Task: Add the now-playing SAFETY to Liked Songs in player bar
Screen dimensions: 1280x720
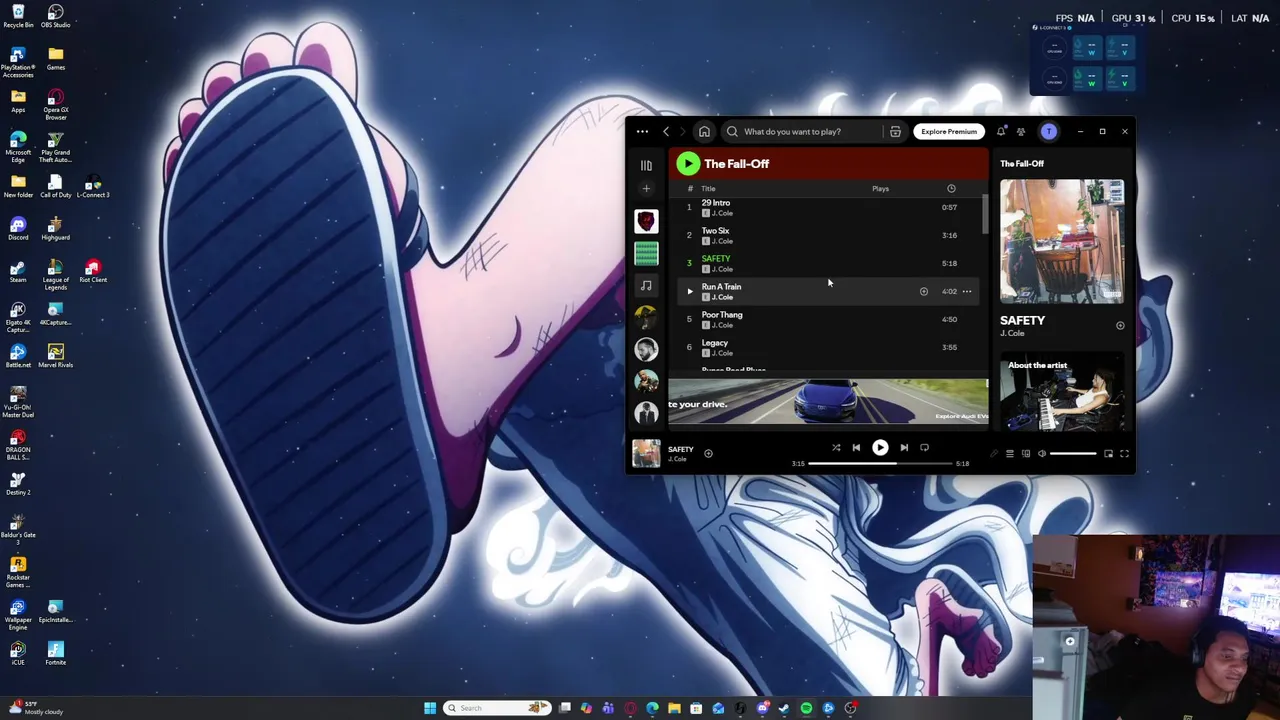Action: click(708, 453)
